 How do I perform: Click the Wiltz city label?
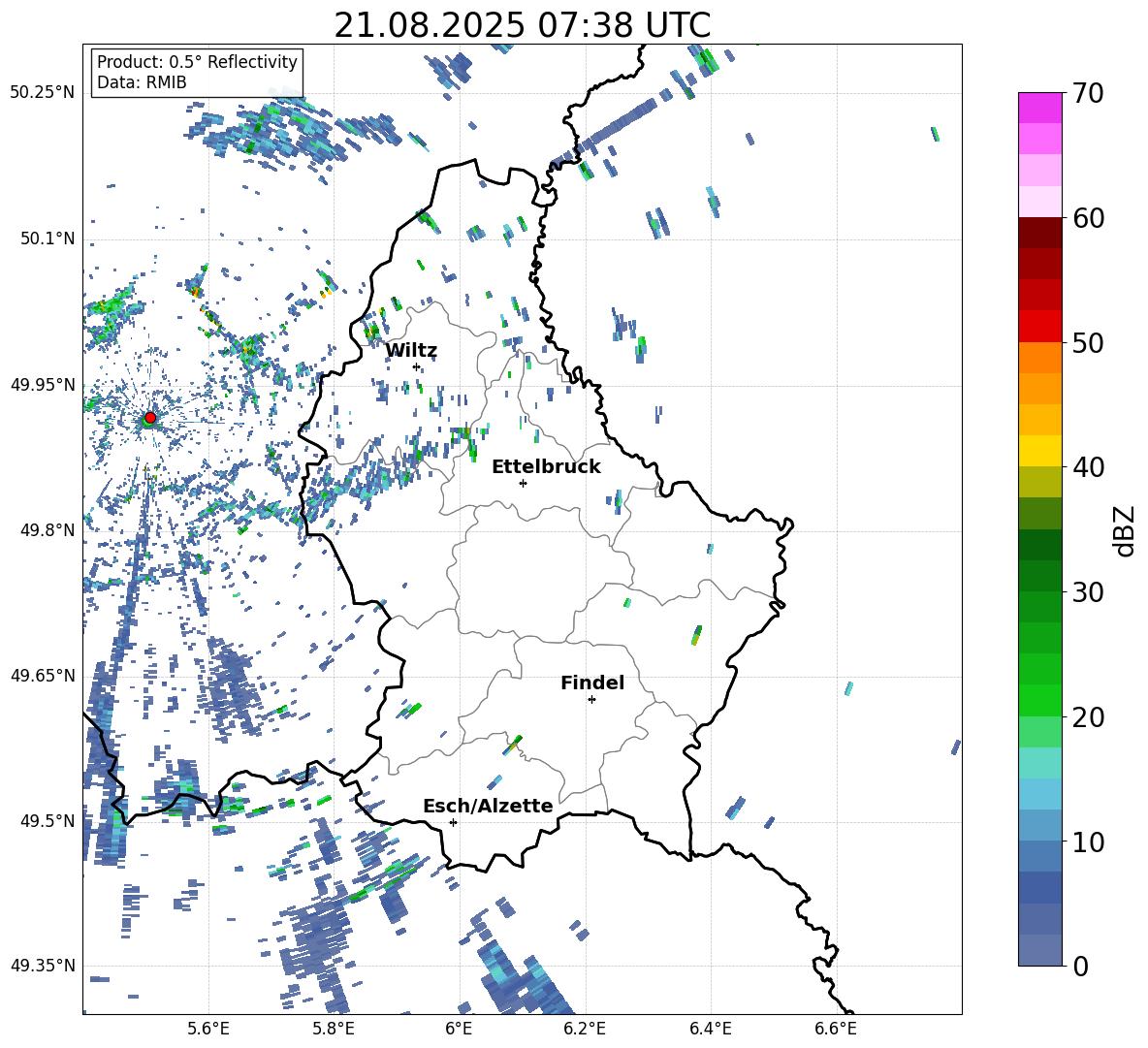pyautogui.click(x=411, y=351)
